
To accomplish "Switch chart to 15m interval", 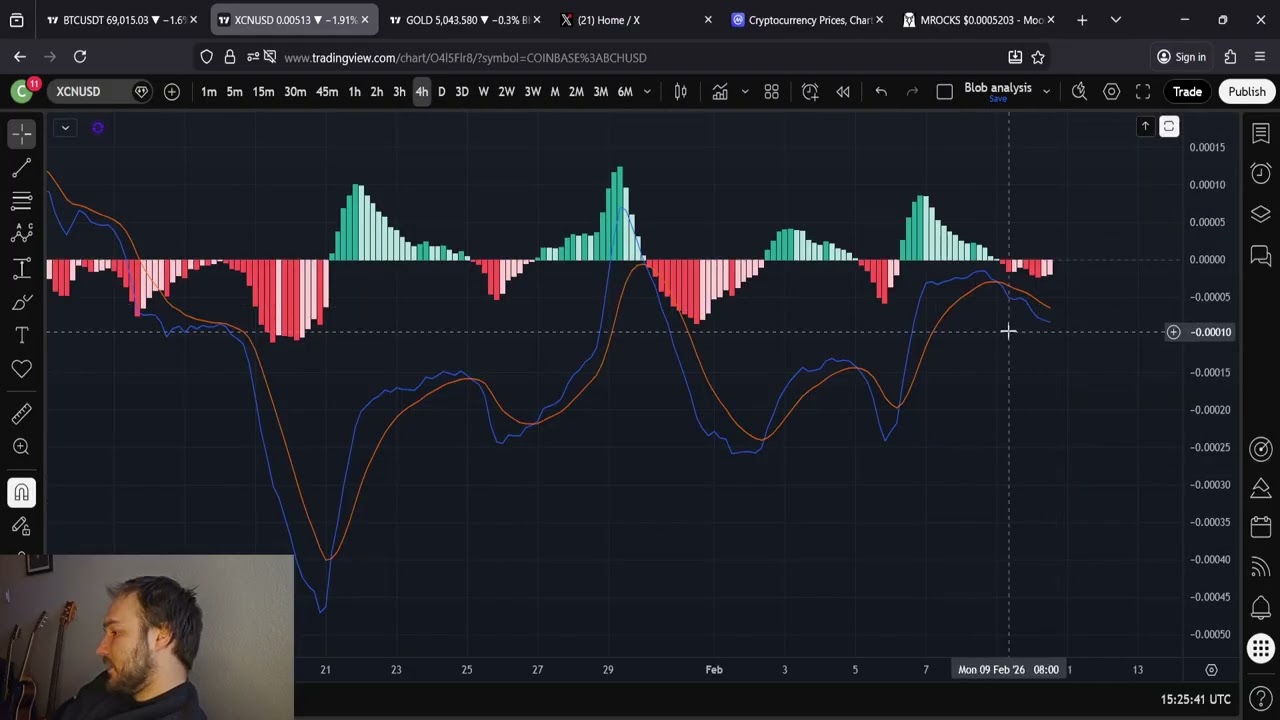I will 263,92.
